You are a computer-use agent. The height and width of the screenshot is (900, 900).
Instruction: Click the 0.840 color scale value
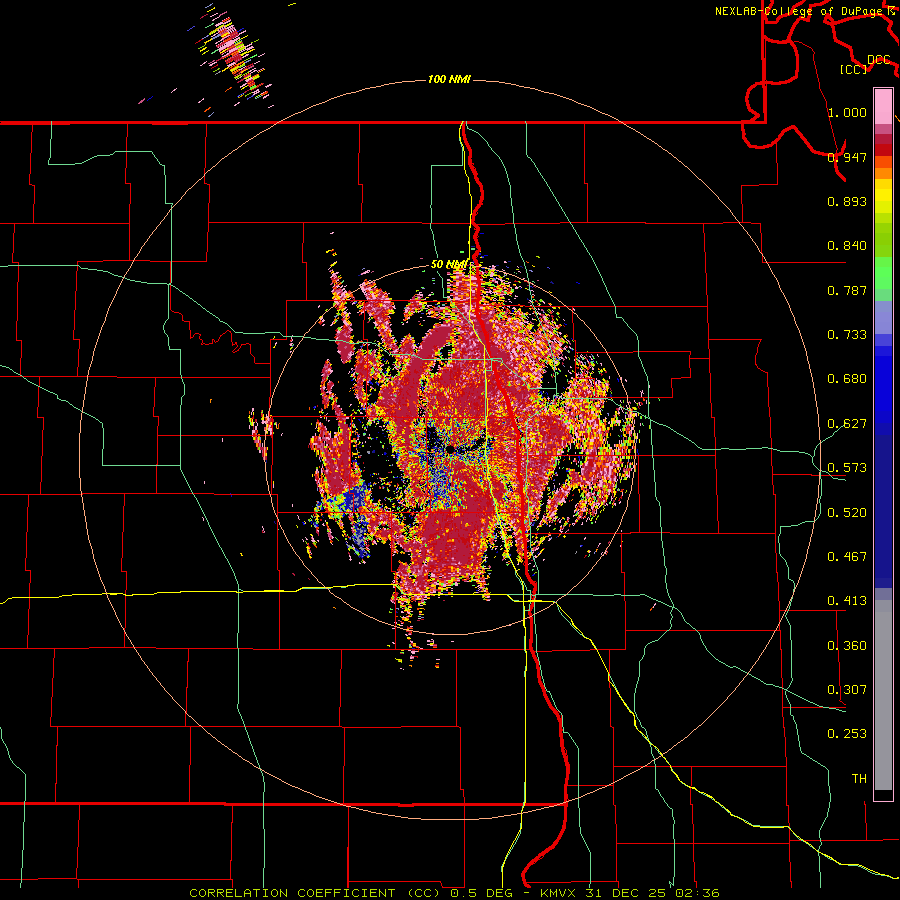(847, 246)
